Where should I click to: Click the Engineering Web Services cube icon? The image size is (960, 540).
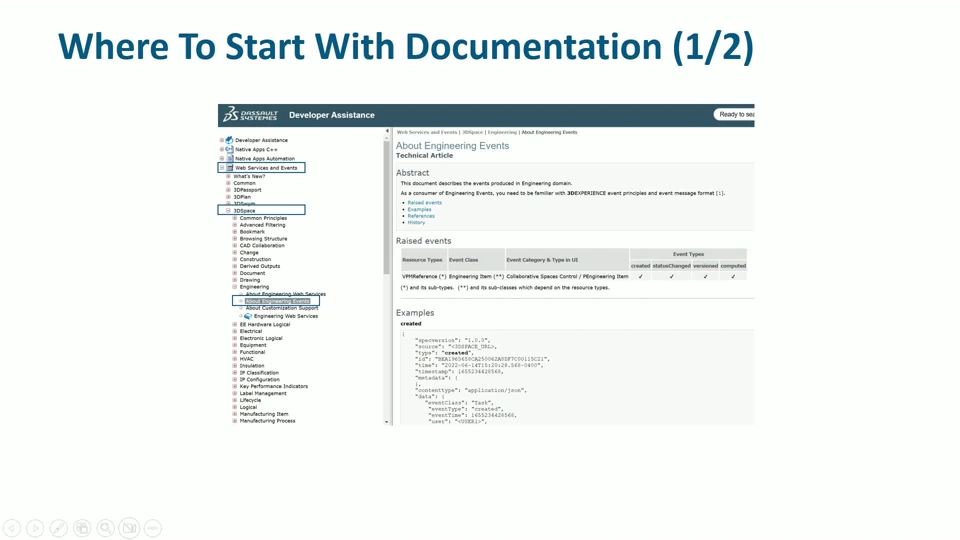tap(248, 317)
